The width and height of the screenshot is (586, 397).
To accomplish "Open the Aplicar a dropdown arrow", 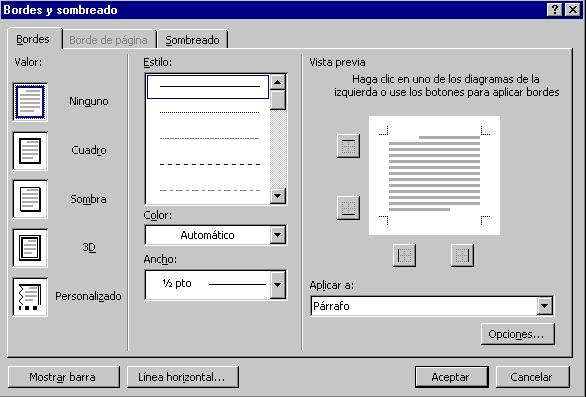I will [545, 306].
